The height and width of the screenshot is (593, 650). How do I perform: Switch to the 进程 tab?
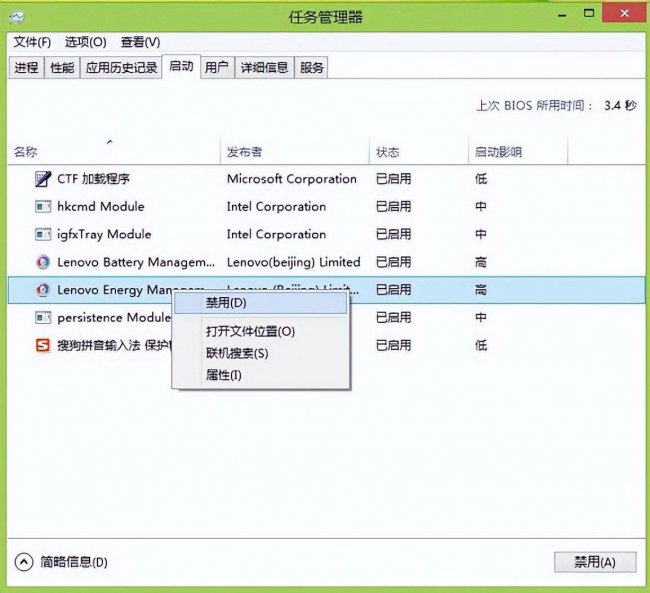pos(27,67)
